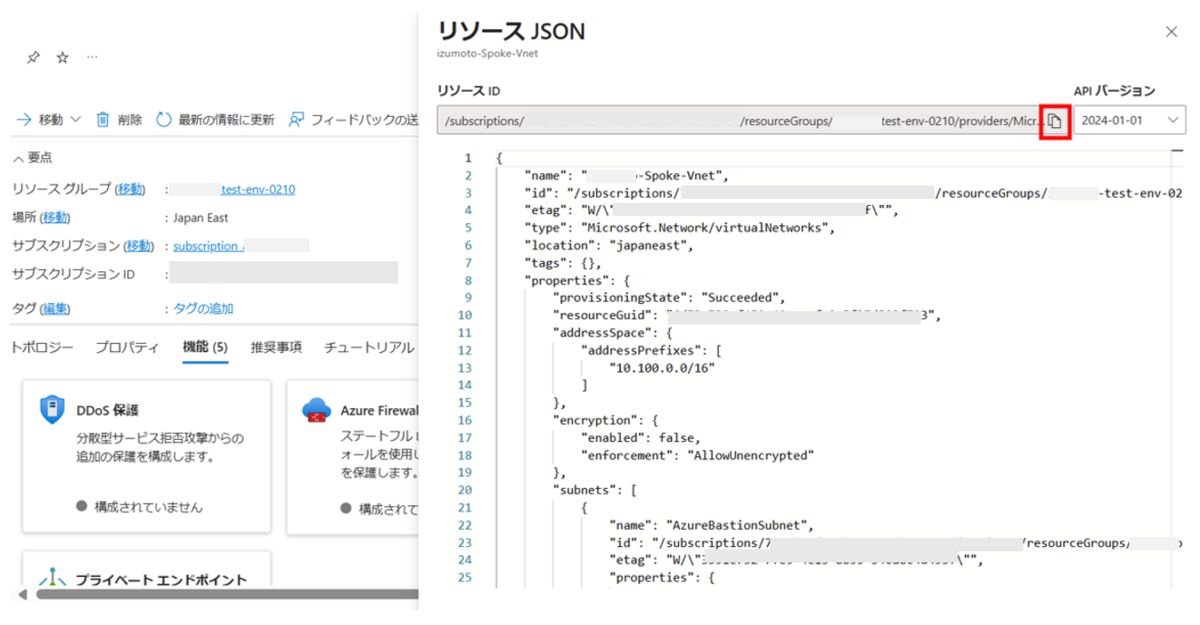Collapse the 要点 section
Viewport: 1200px width, 625px height.
pos(33,157)
